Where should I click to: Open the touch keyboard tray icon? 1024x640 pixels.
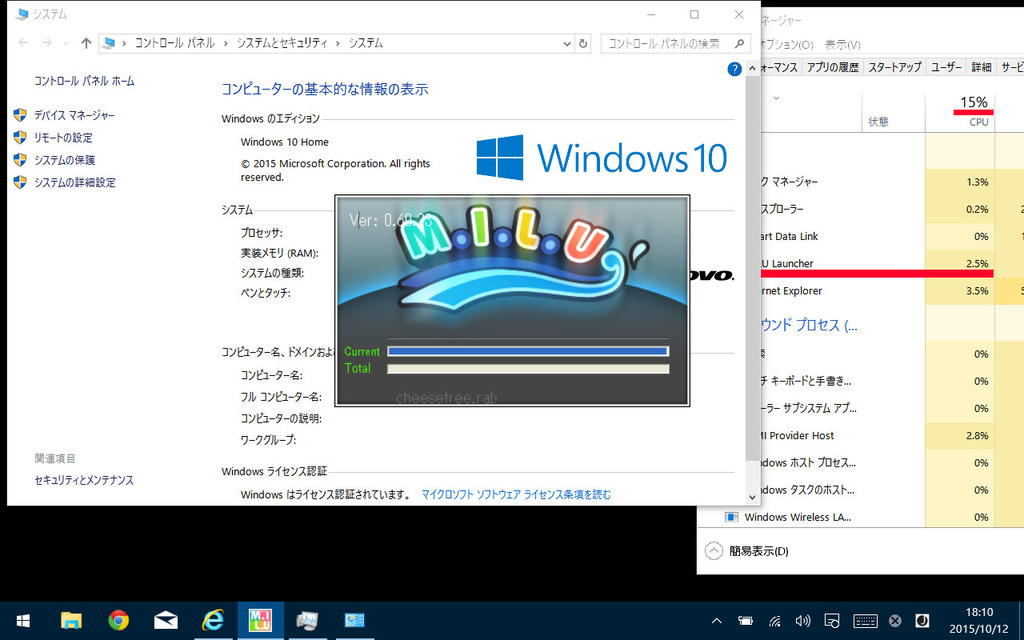[x=865, y=621]
